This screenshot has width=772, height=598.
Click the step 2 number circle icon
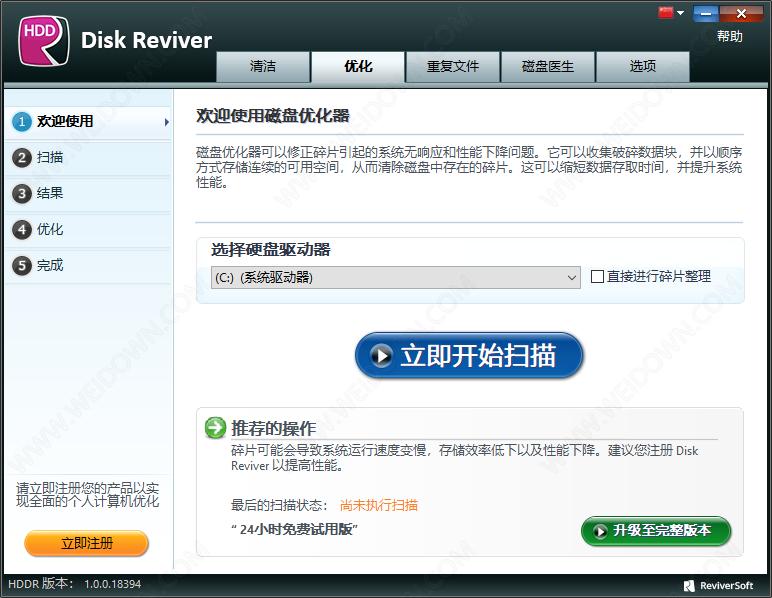[22, 157]
